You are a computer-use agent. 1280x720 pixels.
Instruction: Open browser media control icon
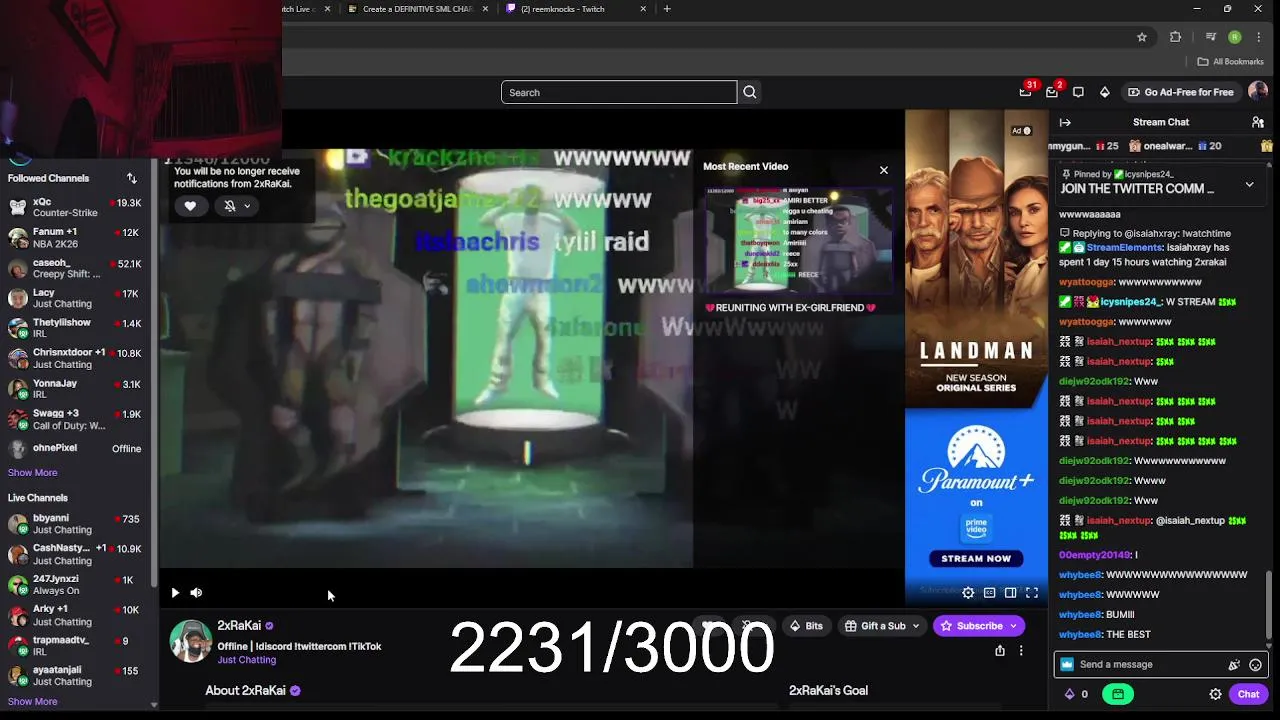tap(1211, 37)
